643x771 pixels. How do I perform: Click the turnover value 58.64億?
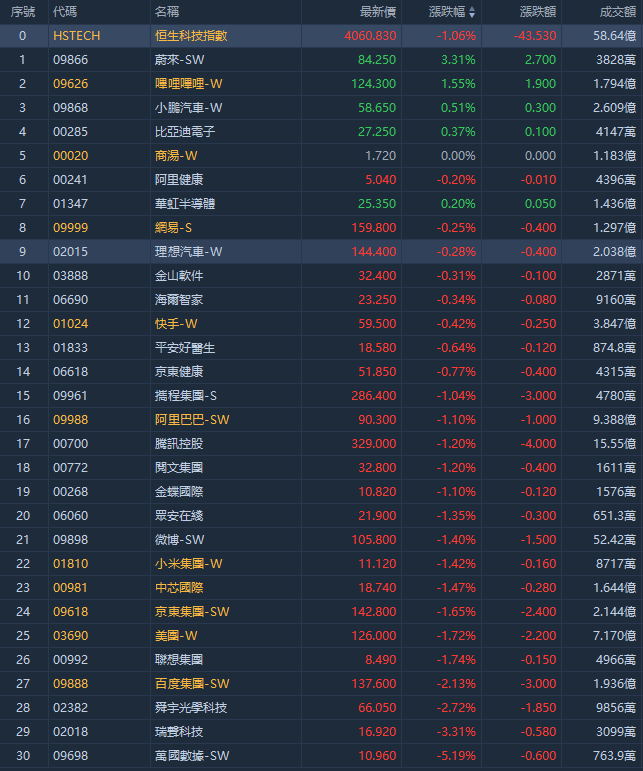pos(614,36)
